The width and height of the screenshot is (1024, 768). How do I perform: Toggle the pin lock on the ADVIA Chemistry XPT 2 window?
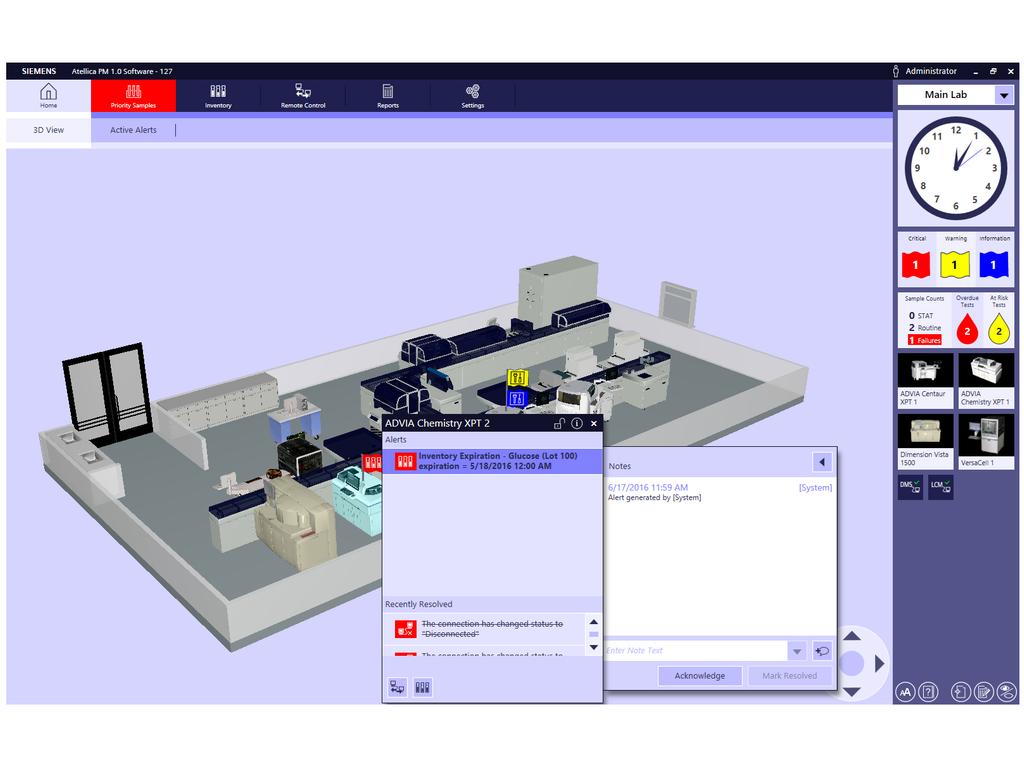pyautogui.click(x=560, y=423)
